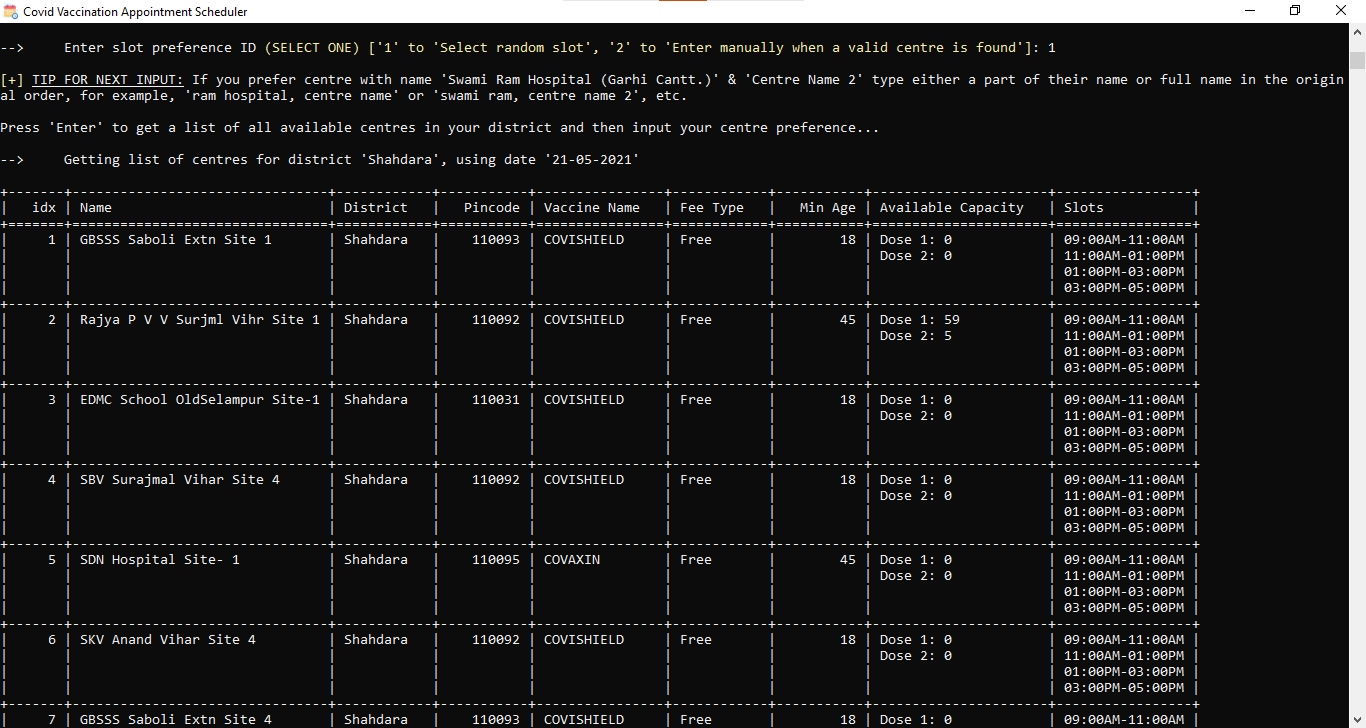
Task: Click 'Free' fee type in SKV Anand Vihar row
Action: [x=696, y=640]
